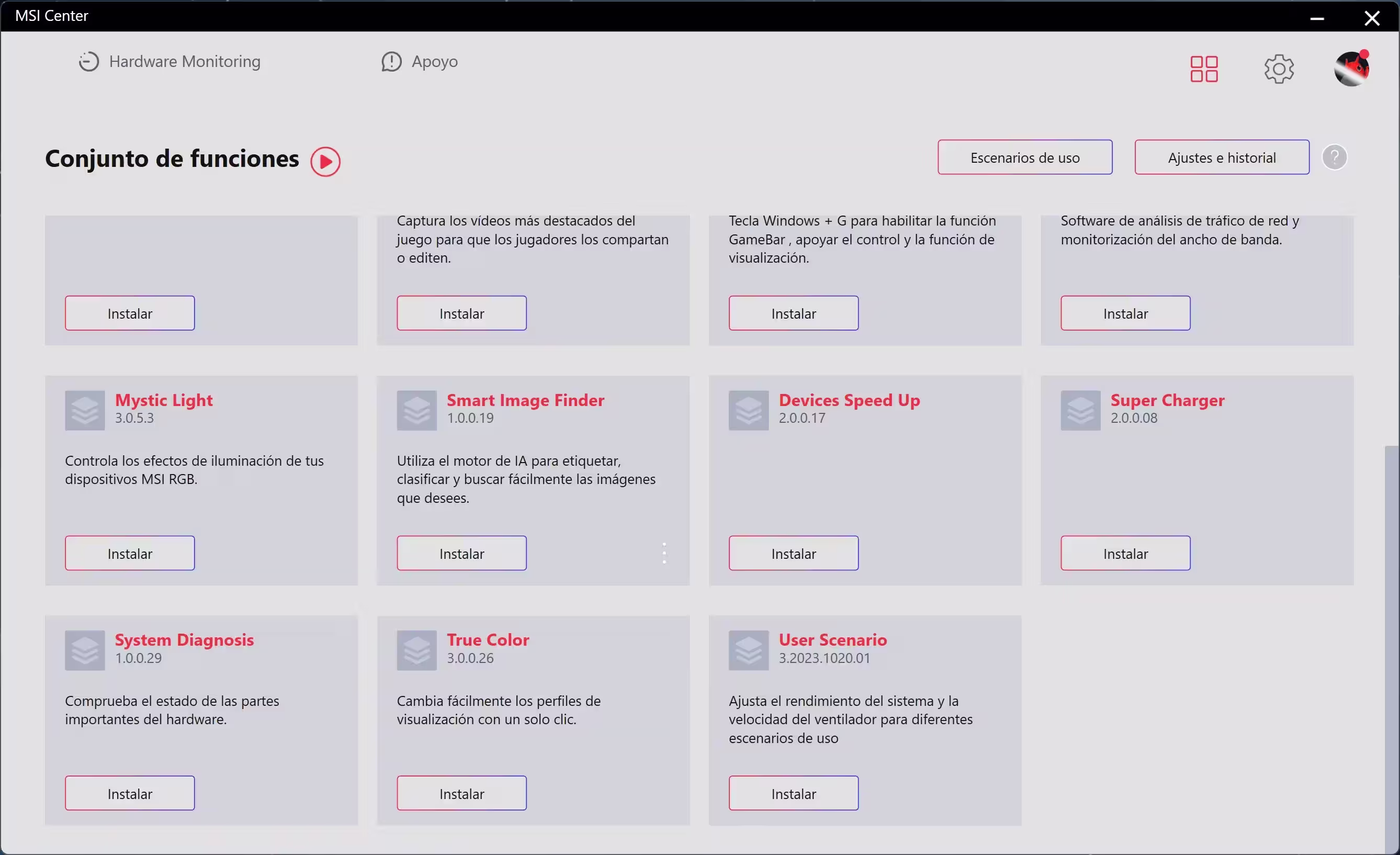Click the True Color layers icon
Image resolution: width=1400 pixels, height=855 pixels.
coord(416,650)
